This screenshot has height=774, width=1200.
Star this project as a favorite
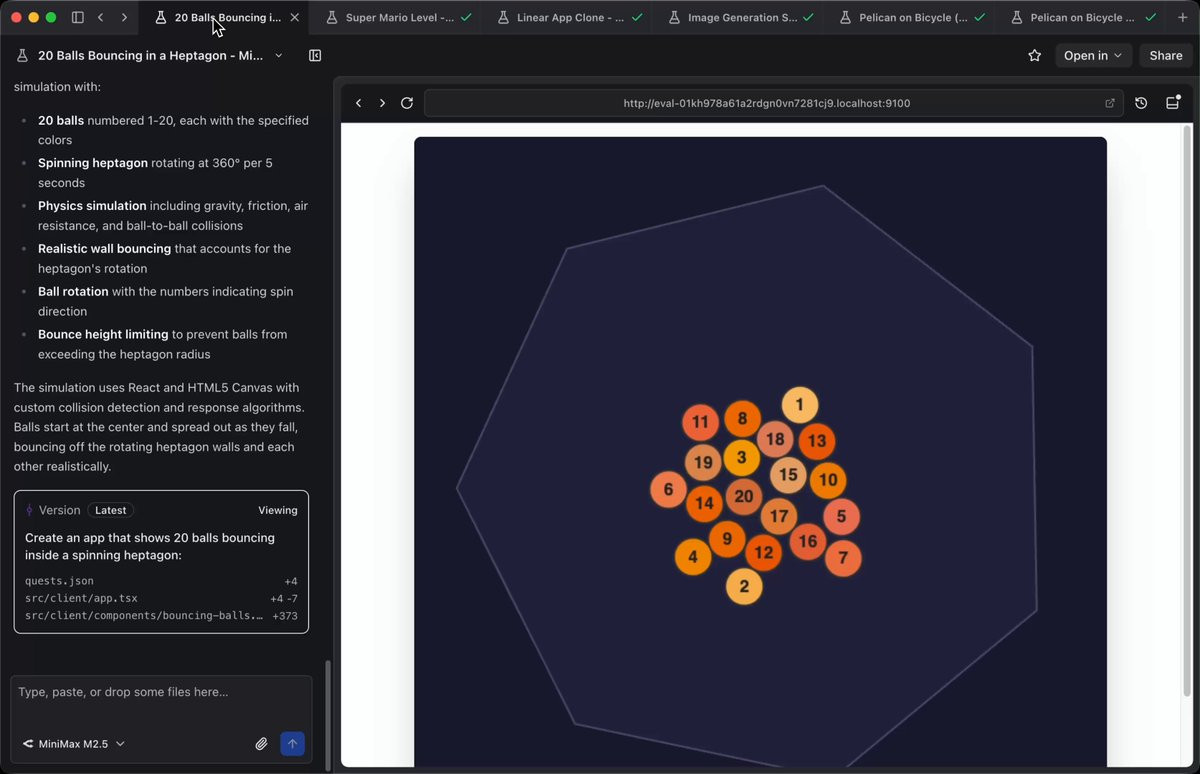[1035, 56]
